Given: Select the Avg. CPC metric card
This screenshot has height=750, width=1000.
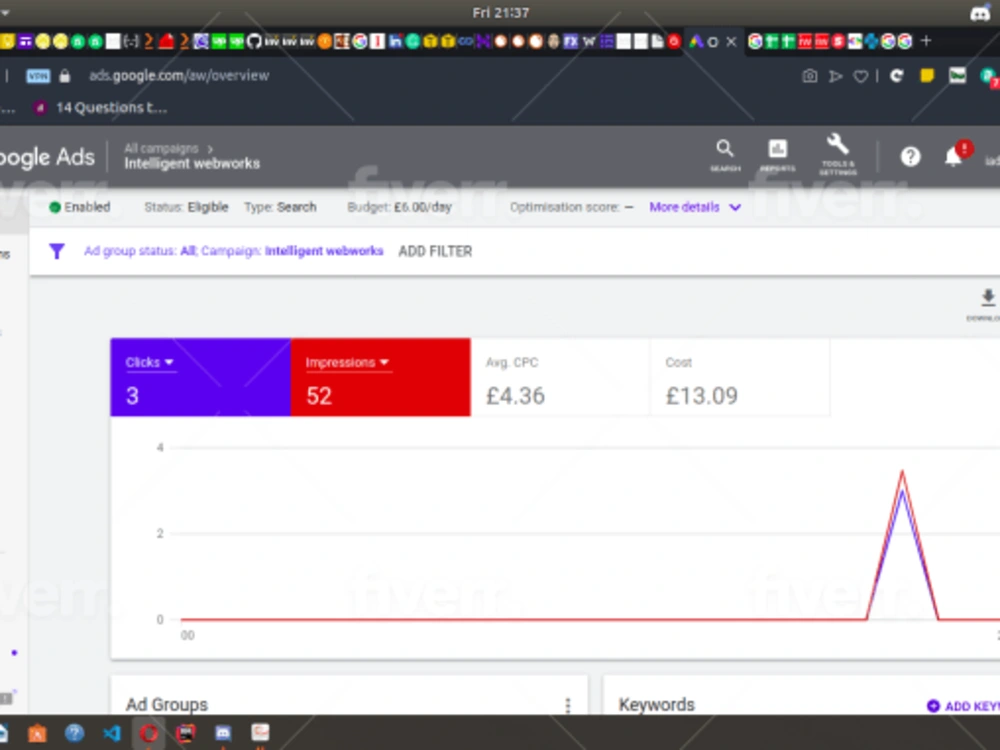Looking at the screenshot, I should tap(560, 378).
